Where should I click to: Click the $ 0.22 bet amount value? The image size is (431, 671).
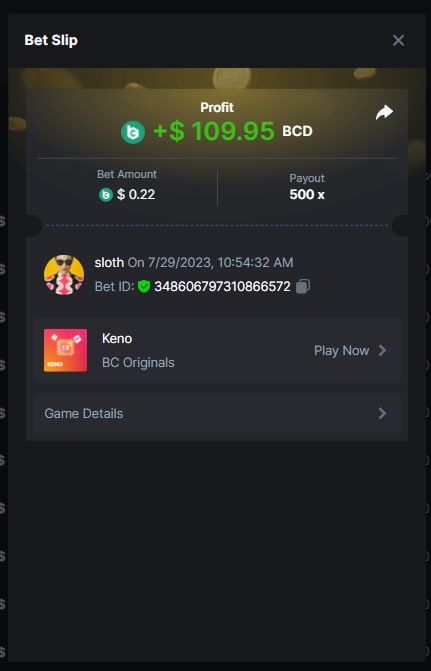point(136,195)
